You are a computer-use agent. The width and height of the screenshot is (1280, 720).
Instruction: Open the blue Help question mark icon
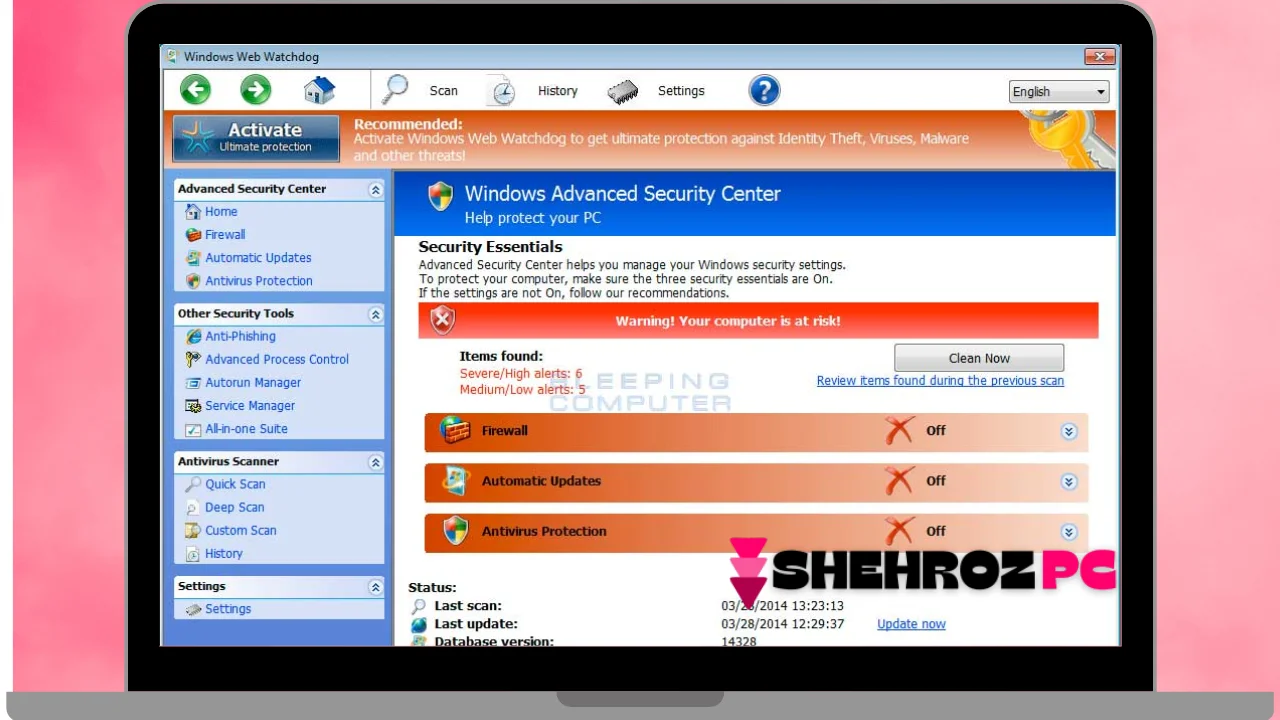pyautogui.click(x=764, y=91)
